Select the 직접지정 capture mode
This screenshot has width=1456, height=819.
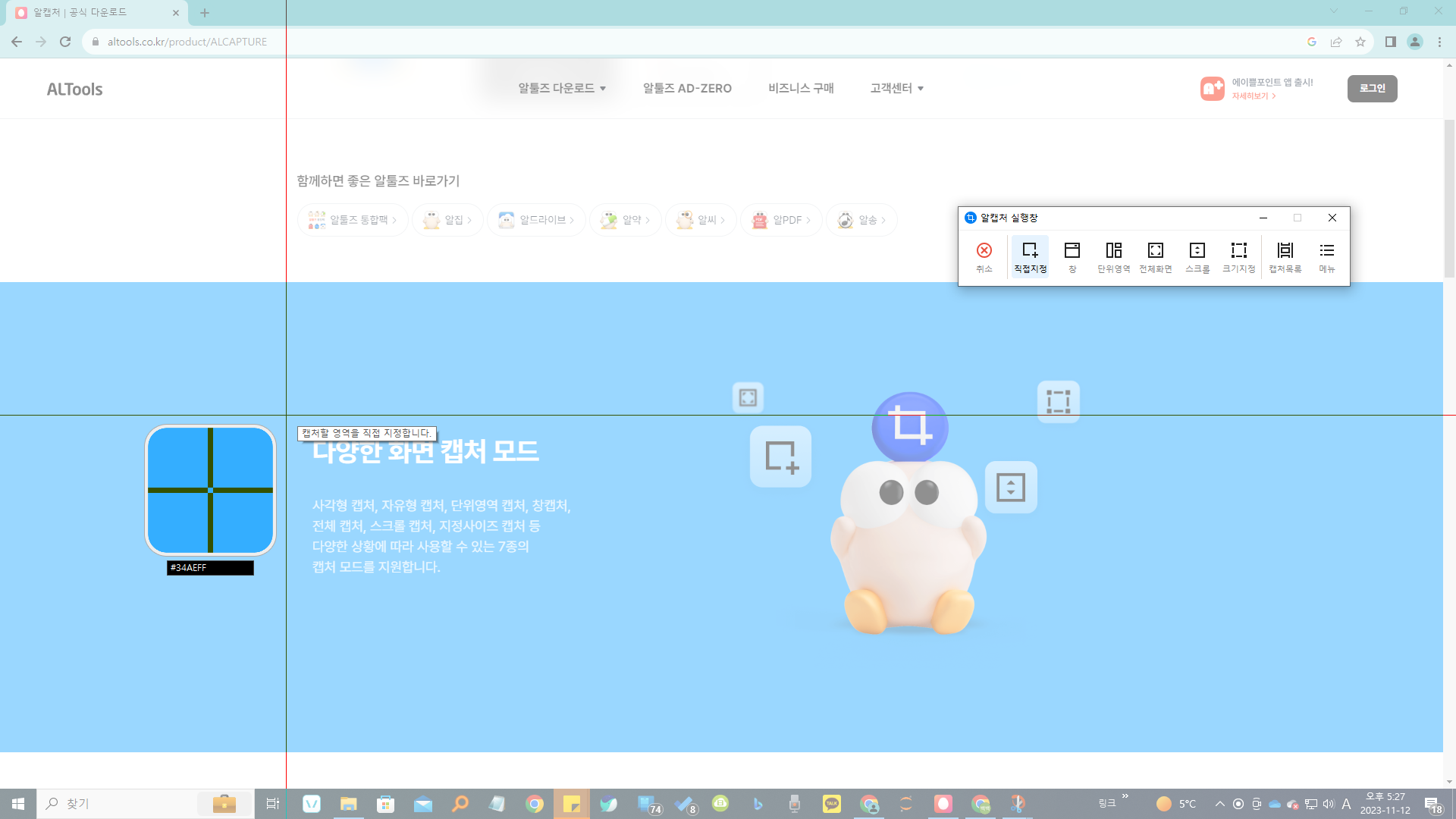(x=1029, y=256)
